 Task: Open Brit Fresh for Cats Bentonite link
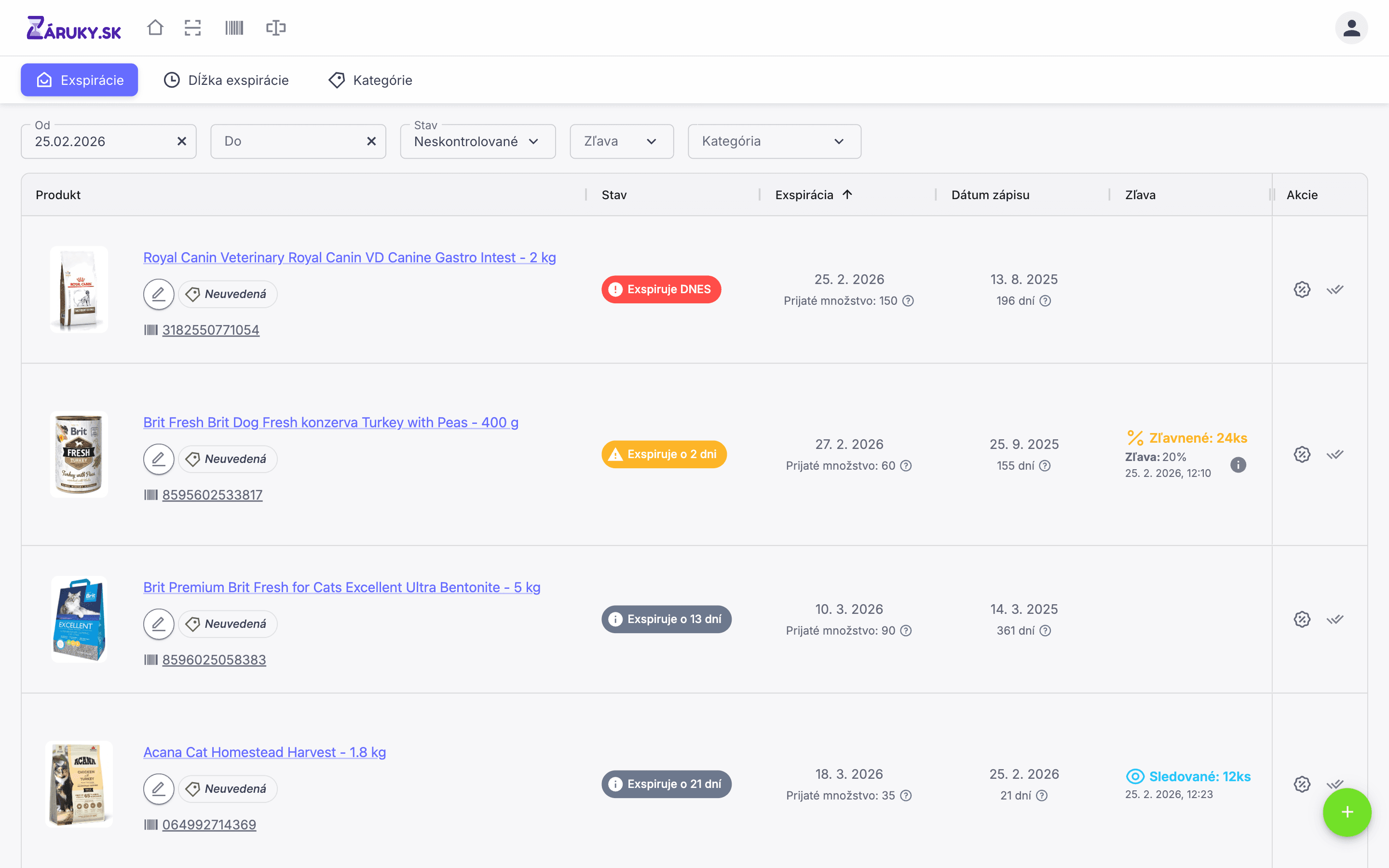coord(341,587)
